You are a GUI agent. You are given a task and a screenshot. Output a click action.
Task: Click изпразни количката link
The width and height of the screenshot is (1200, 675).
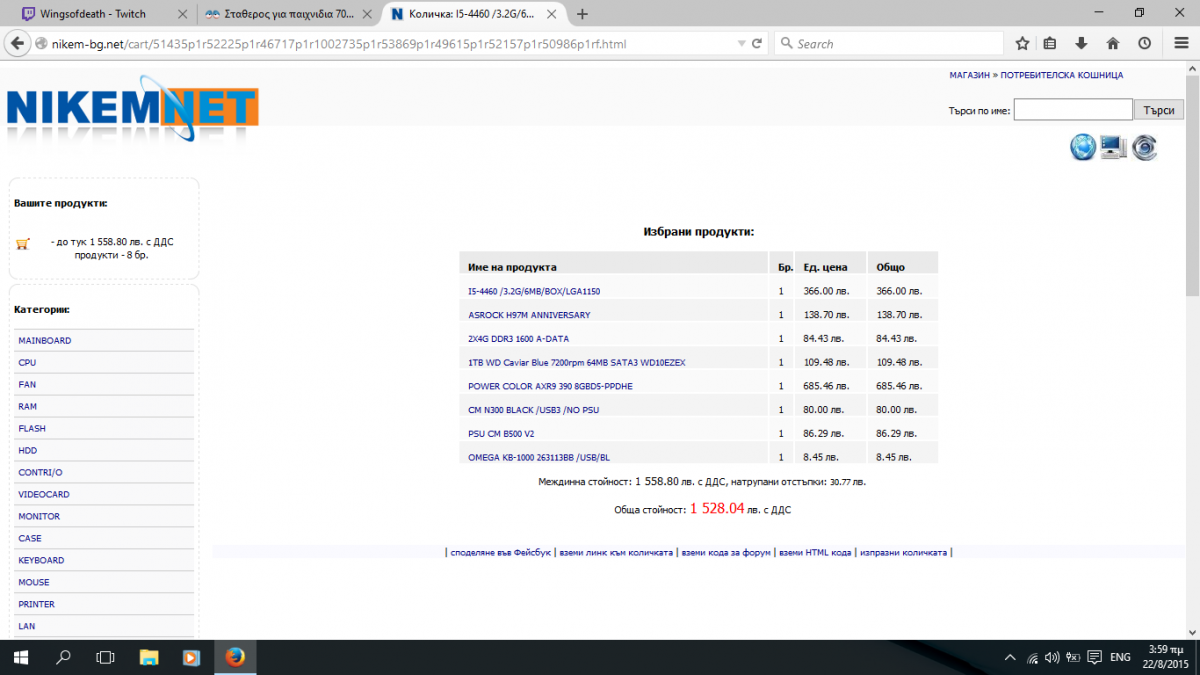pyautogui.click(x=903, y=552)
